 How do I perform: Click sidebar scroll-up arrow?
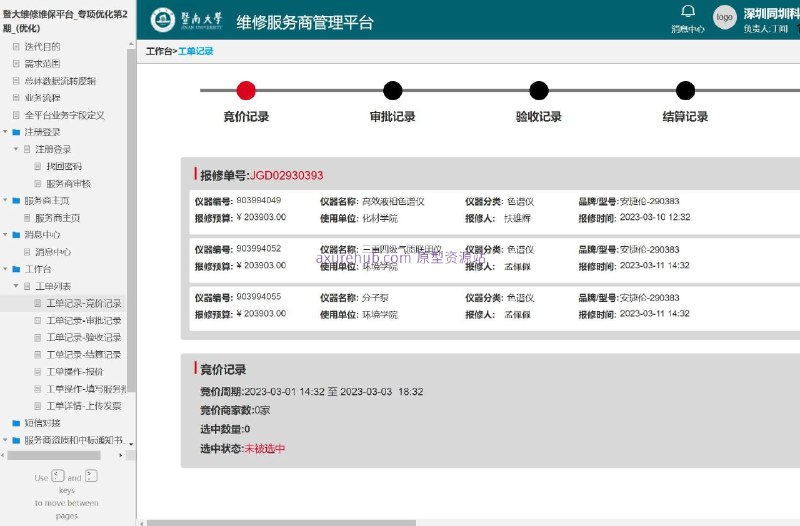coord(131,45)
